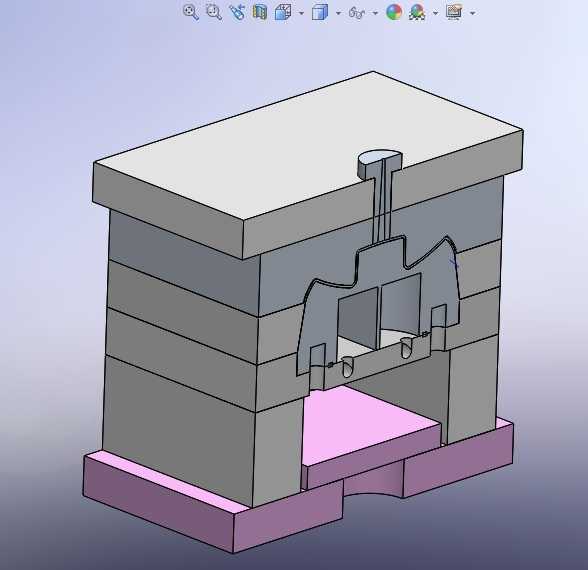Screen dimensions: 588x570
Task: Open the View Settings dropdown arrow
Action: click(472, 13)
